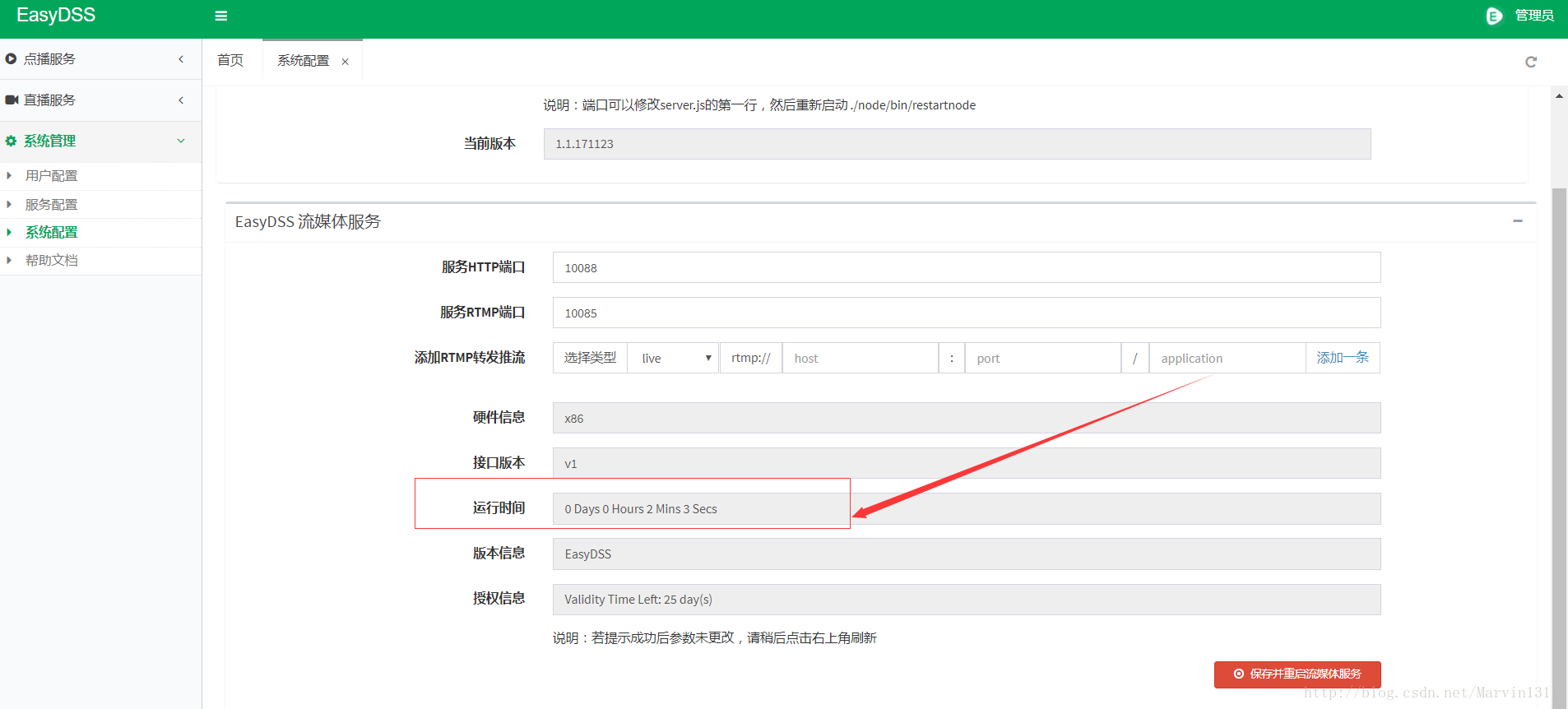Viewport: 1568px width, 709px height.
Task: Focus the RTMP port input field
Action: (1043, 358)
